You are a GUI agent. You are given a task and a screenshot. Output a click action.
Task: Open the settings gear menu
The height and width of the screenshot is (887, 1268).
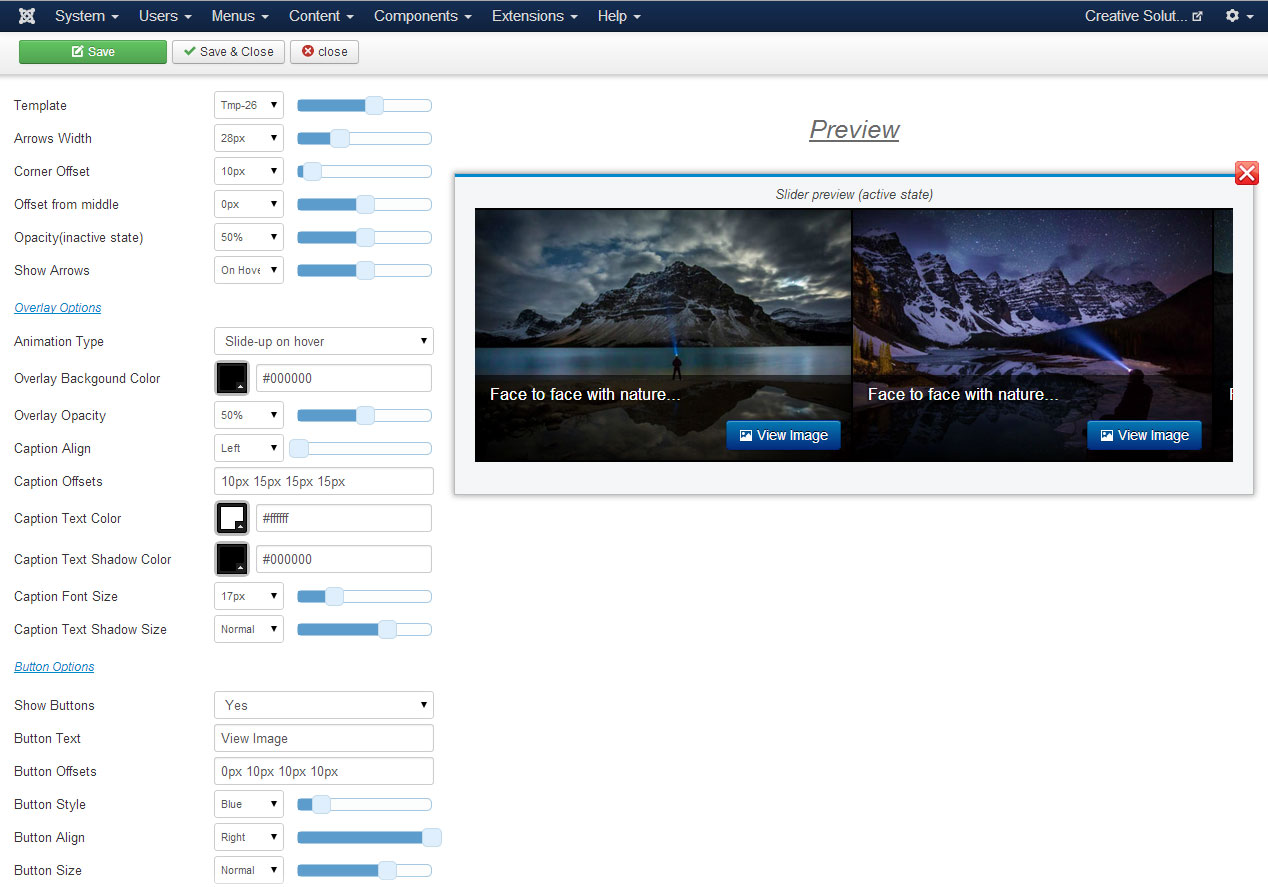(x=1239, y=16)
